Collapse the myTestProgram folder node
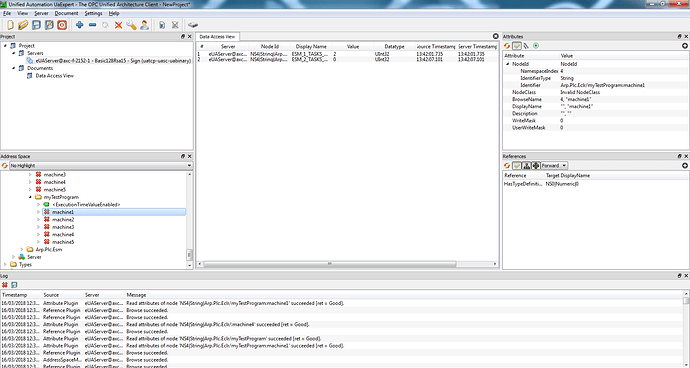 click(x=30, y=197)
